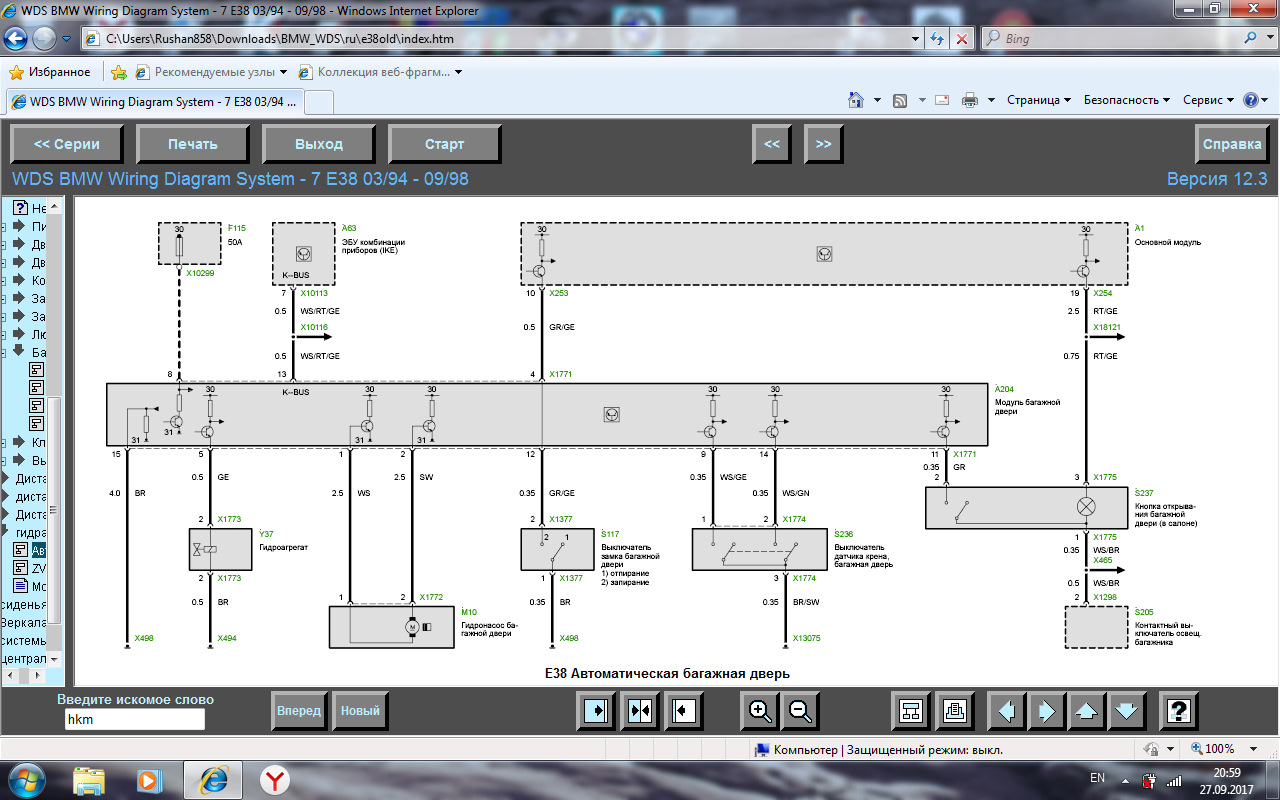Pan the diagram left with arrow icon
Image resolution: width=1280 pixels, height=800 pixels.
[x=1006, y=711]
